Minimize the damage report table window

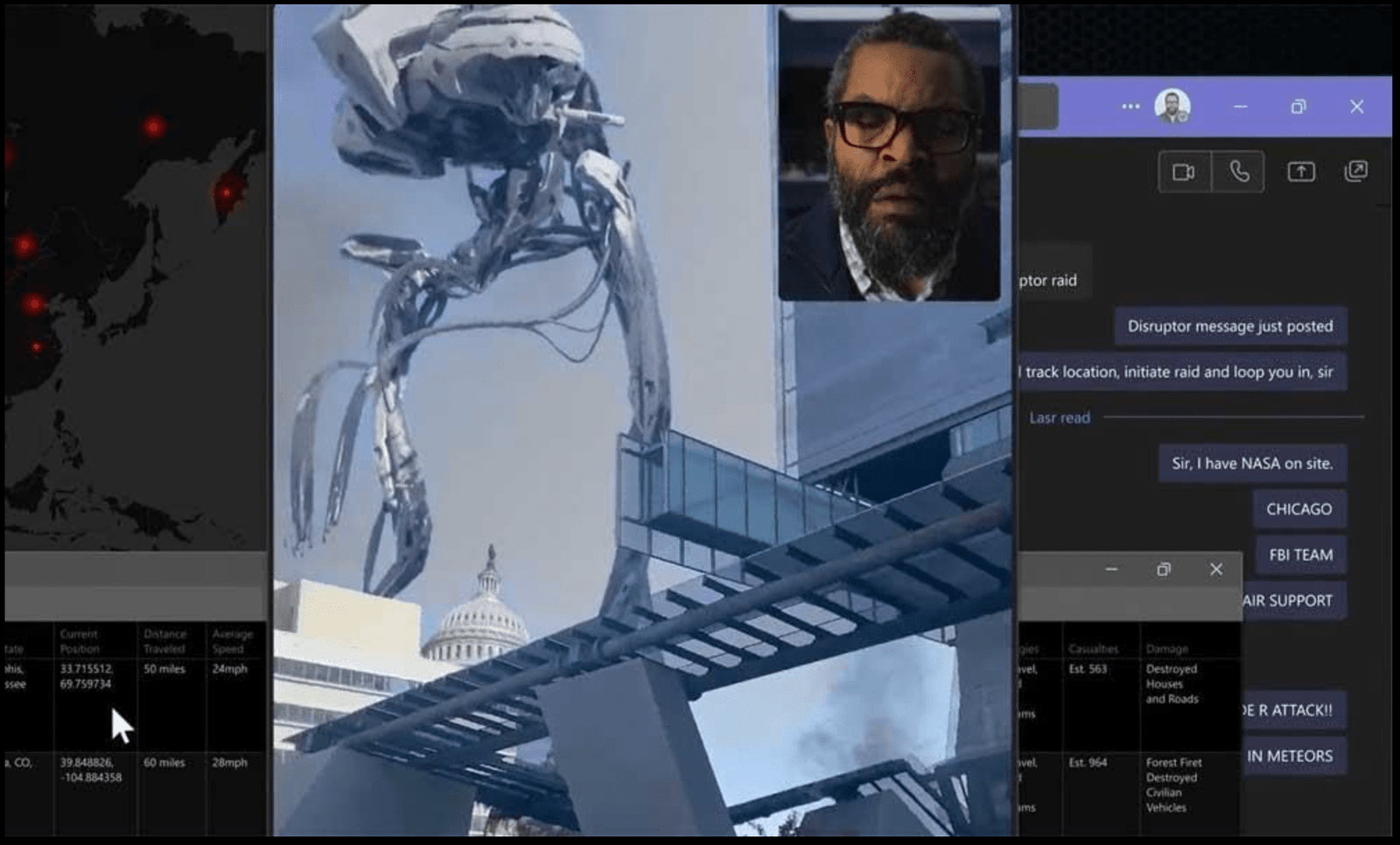click(1111, 569)
